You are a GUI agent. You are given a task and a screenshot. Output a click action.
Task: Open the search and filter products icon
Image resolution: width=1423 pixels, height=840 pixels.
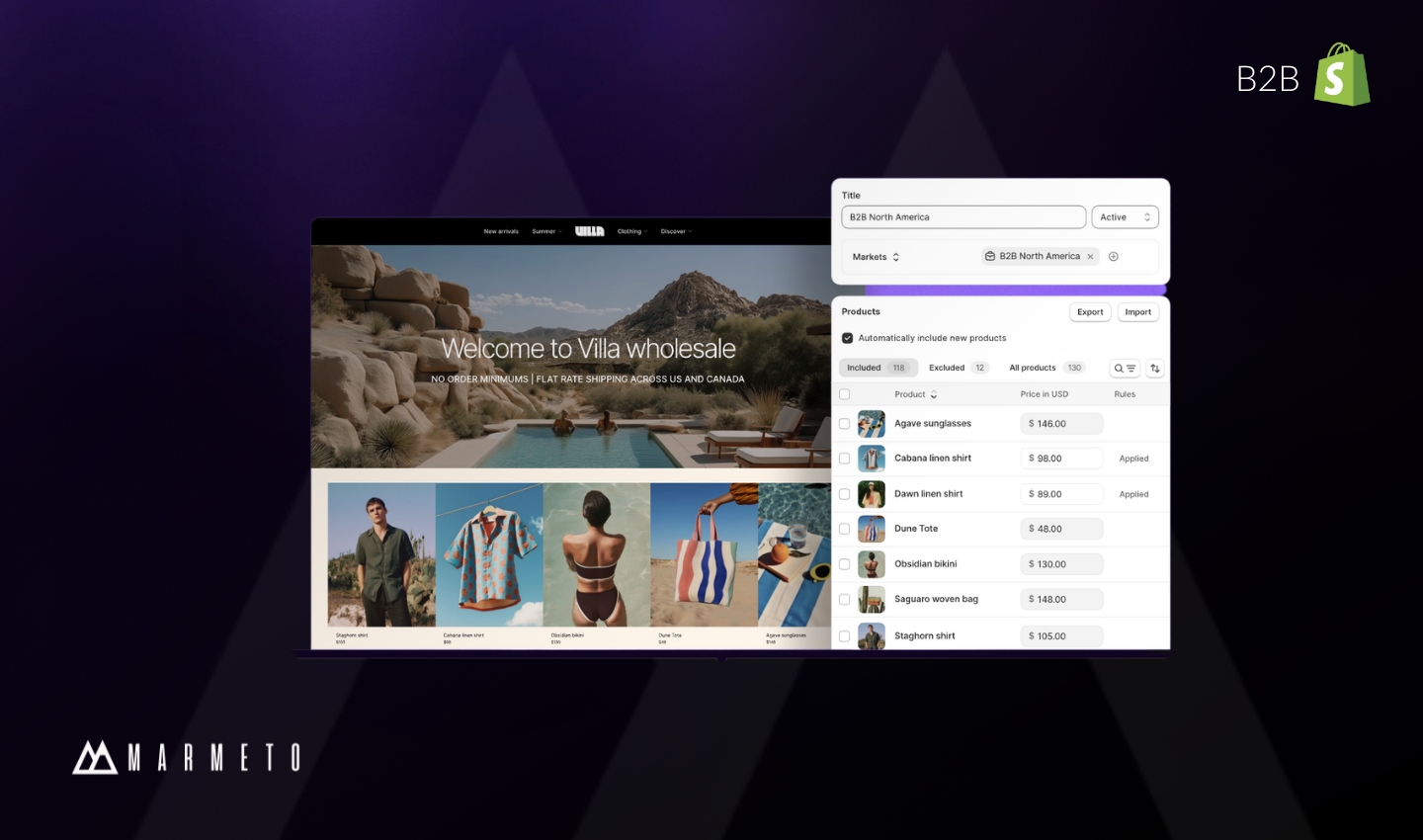pyautogui.click(x=1125, y=368)
